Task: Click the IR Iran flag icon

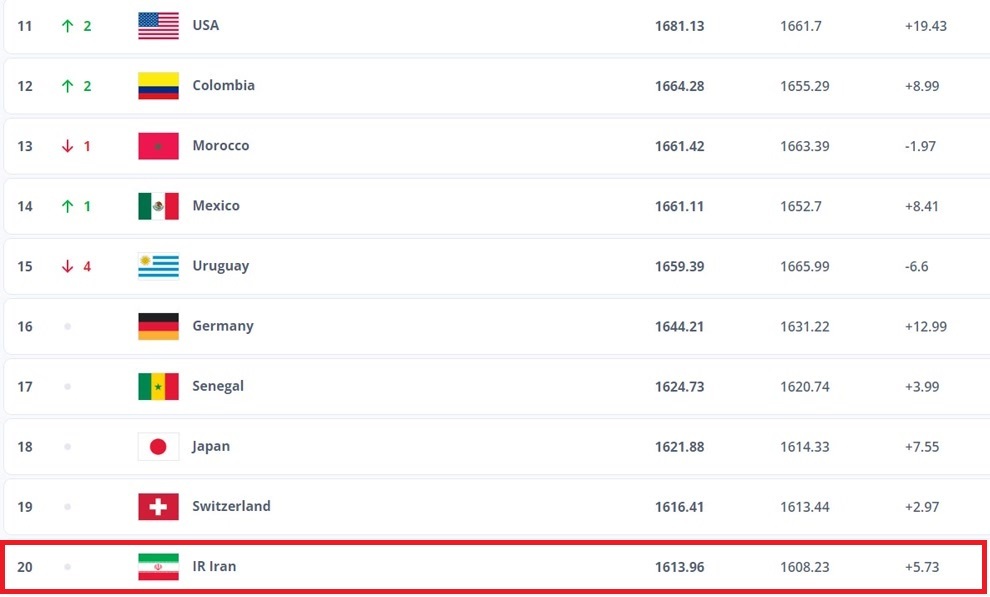Action: pos(158,567)
